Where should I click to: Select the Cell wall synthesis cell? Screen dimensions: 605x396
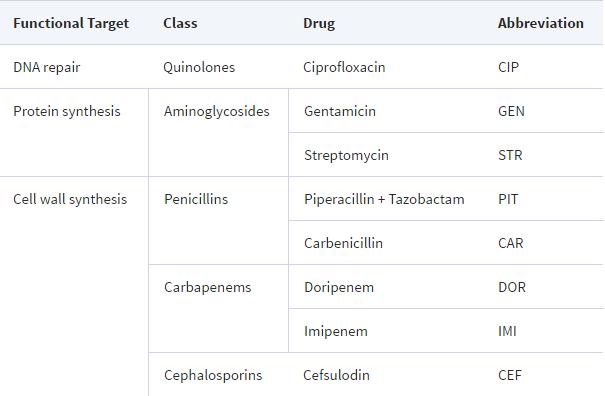(x=70, y=199)
